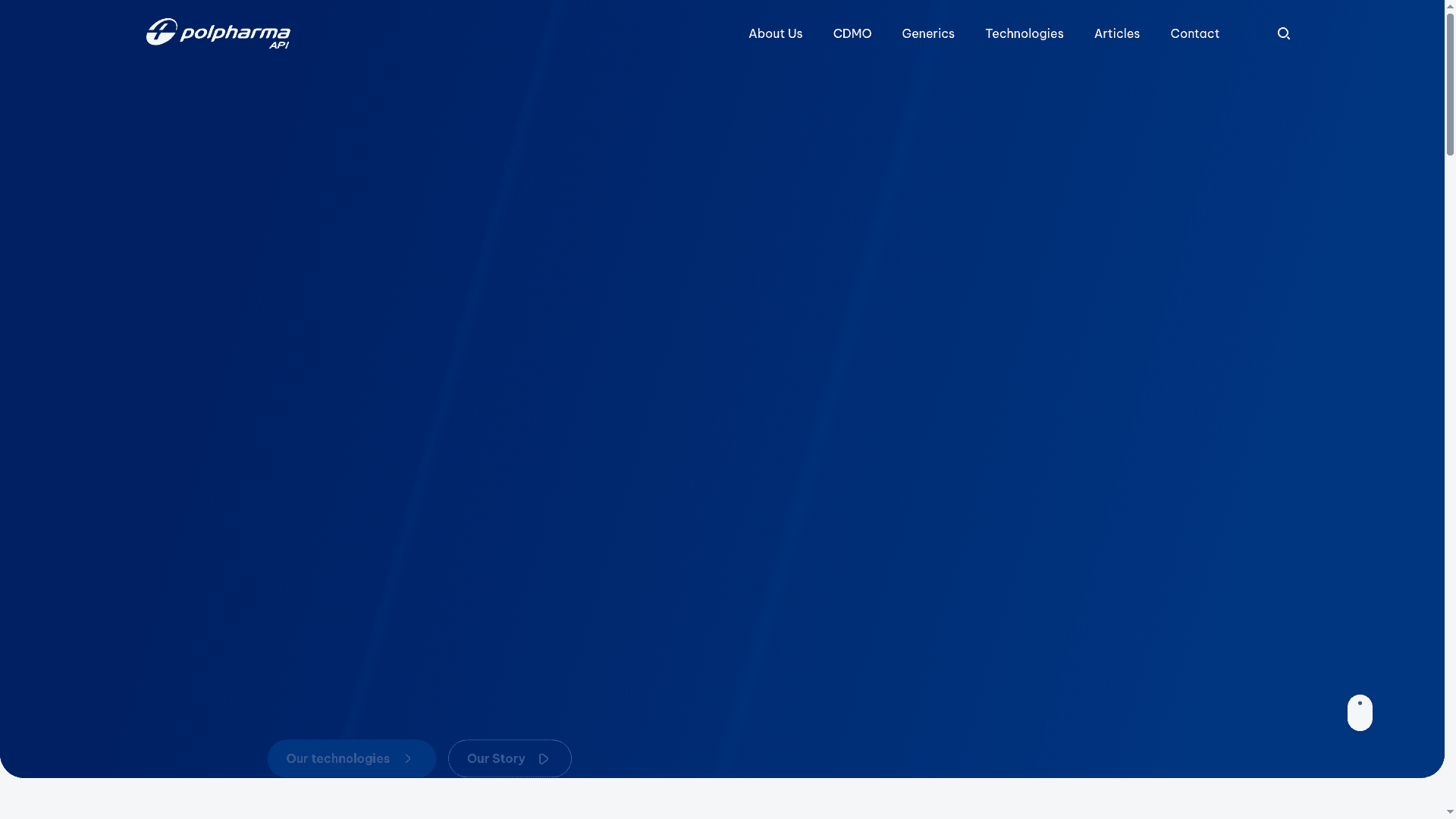Open the About Us menu item
The width and height of the screenshot is (1456, 819).
coord(775,33)
